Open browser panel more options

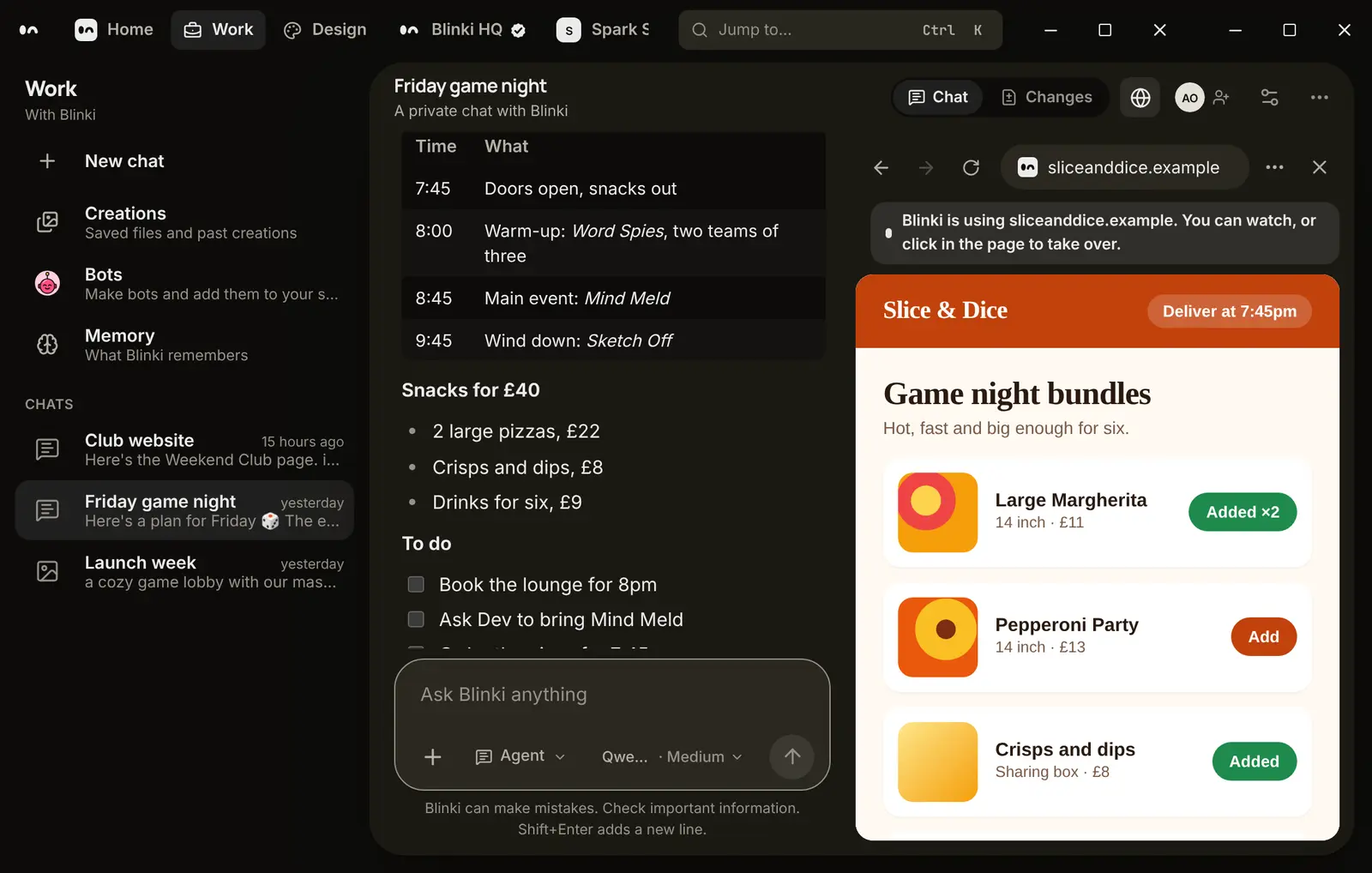pos(1275,167)
